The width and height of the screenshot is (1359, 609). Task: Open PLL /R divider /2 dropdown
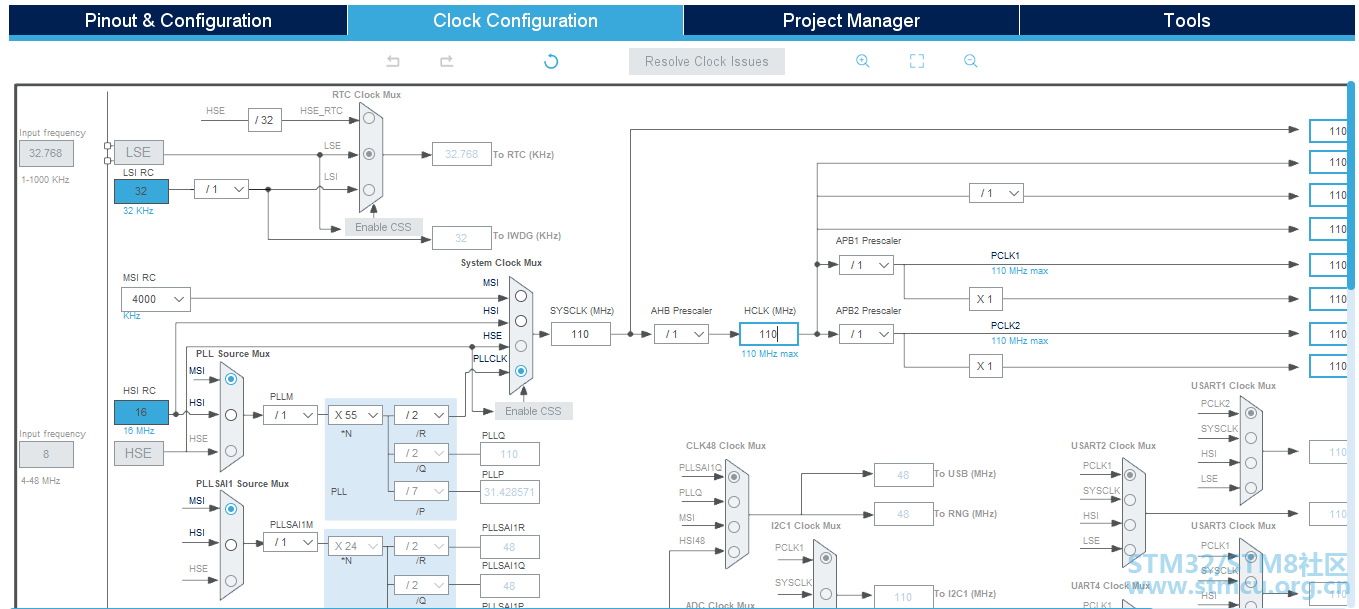(421, 415)
